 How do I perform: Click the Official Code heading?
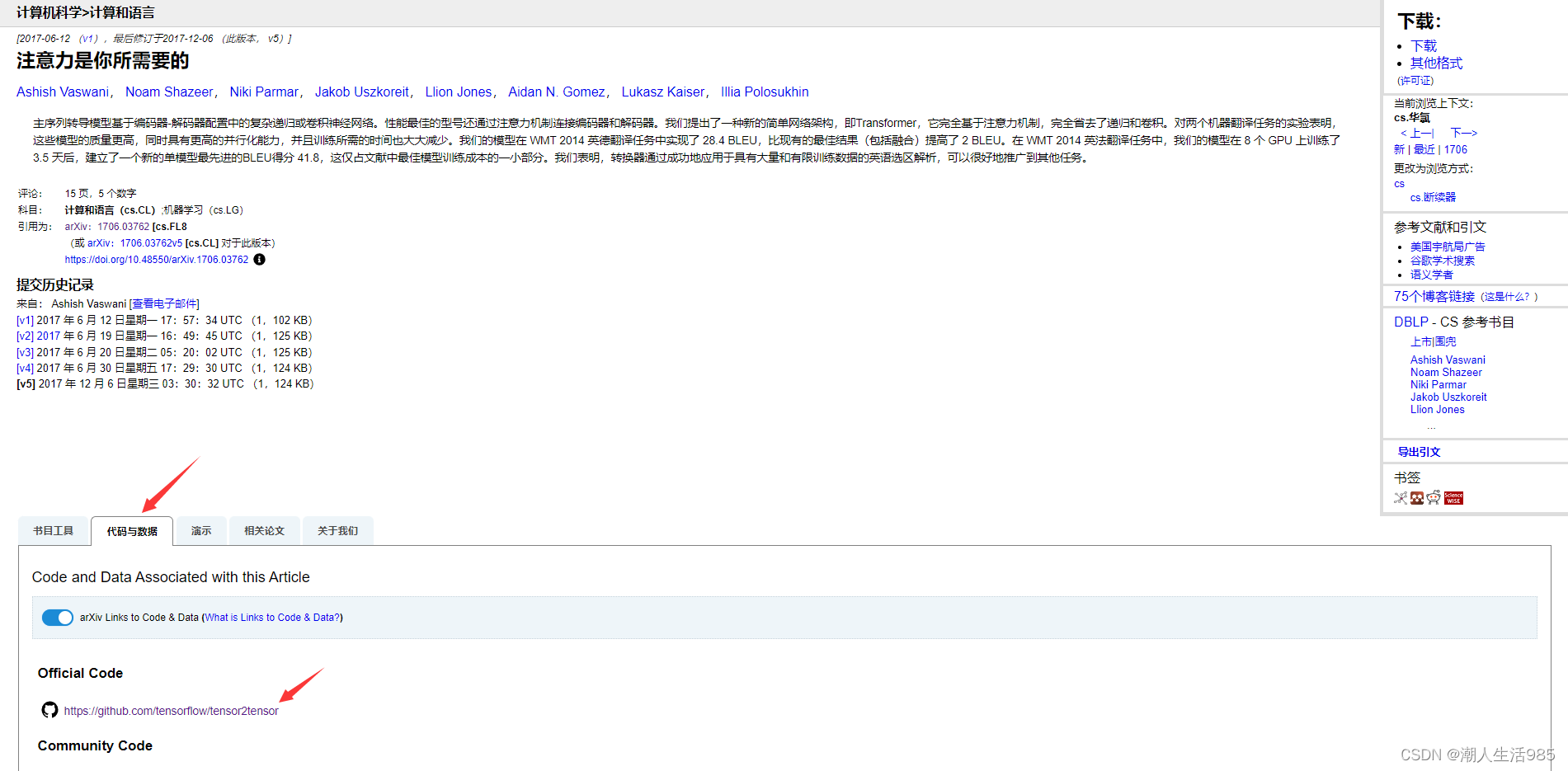coord(80,674)
